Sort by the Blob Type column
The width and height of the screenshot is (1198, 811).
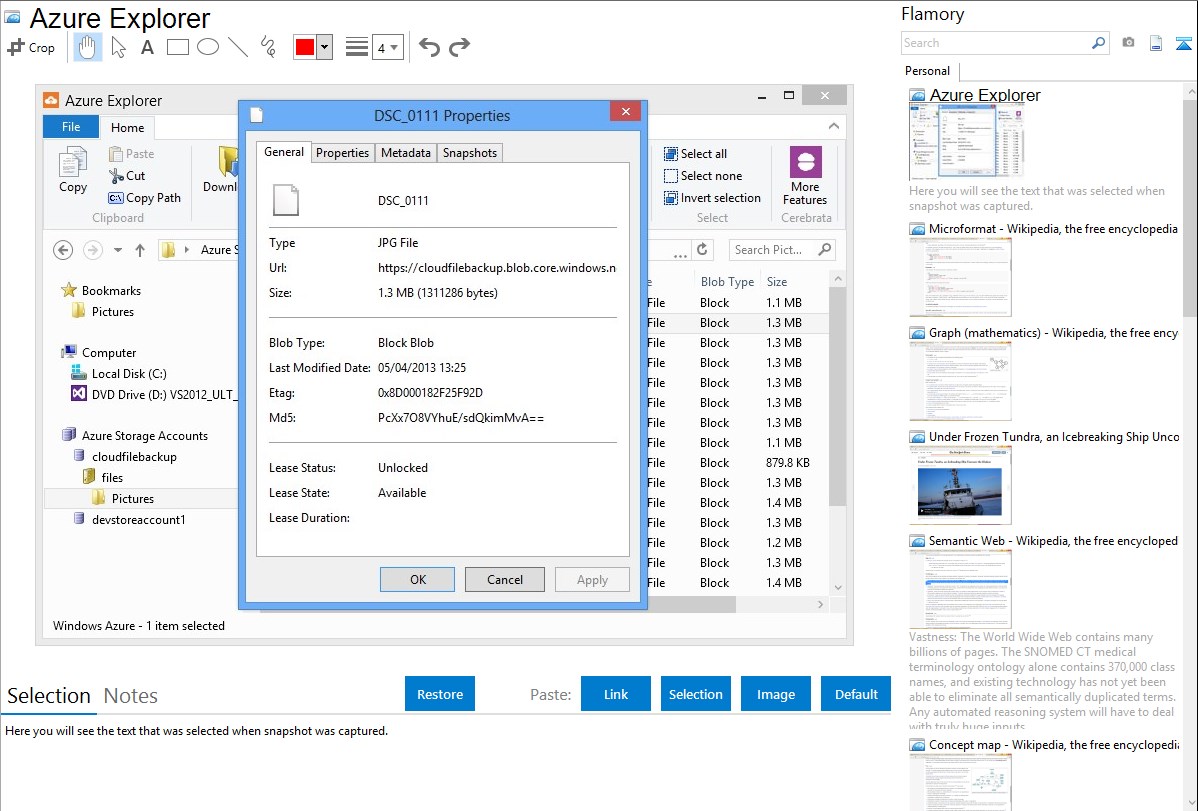(x=727, y=281)
